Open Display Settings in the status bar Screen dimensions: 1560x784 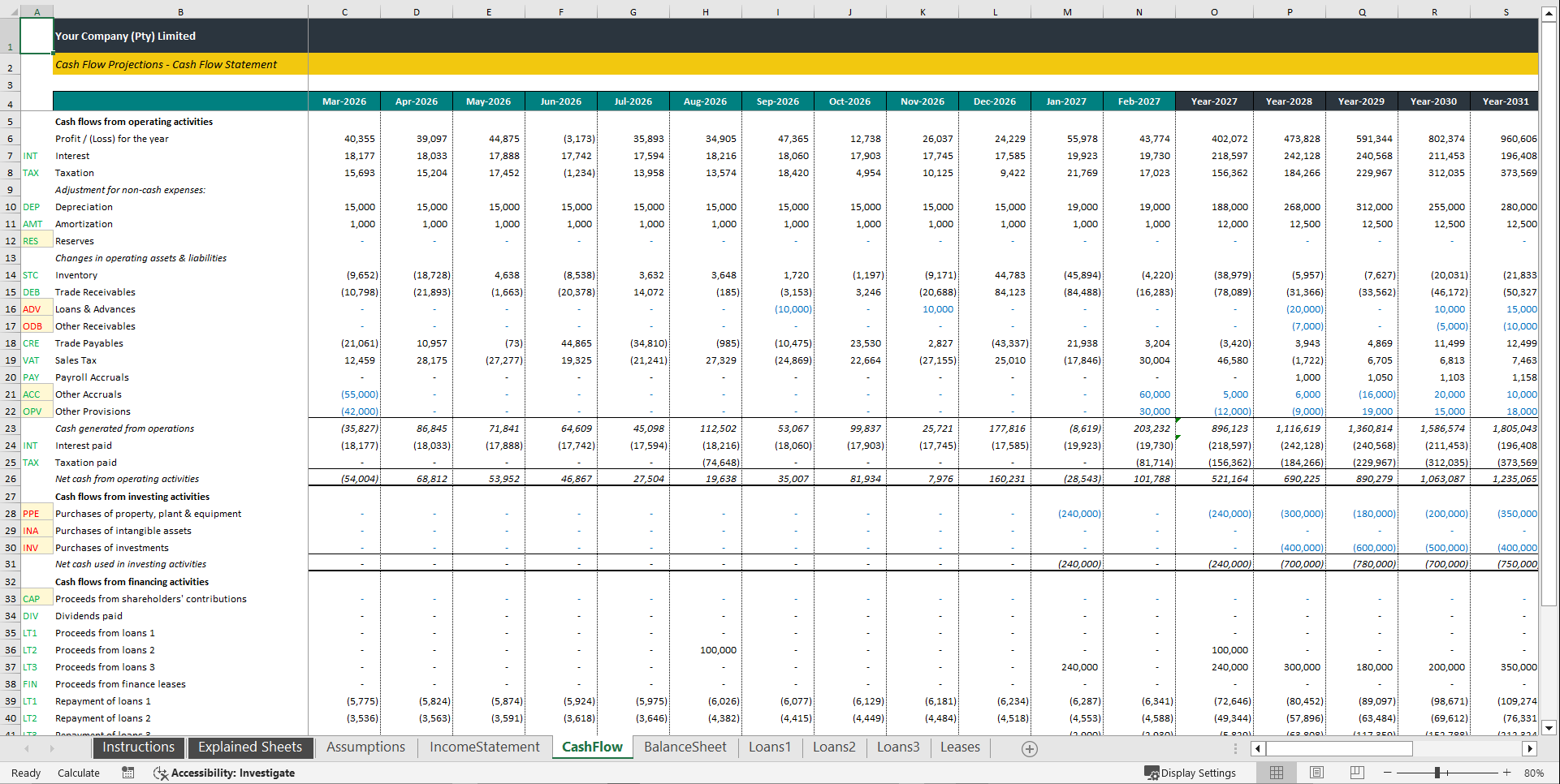click(x=1191, y=772)
